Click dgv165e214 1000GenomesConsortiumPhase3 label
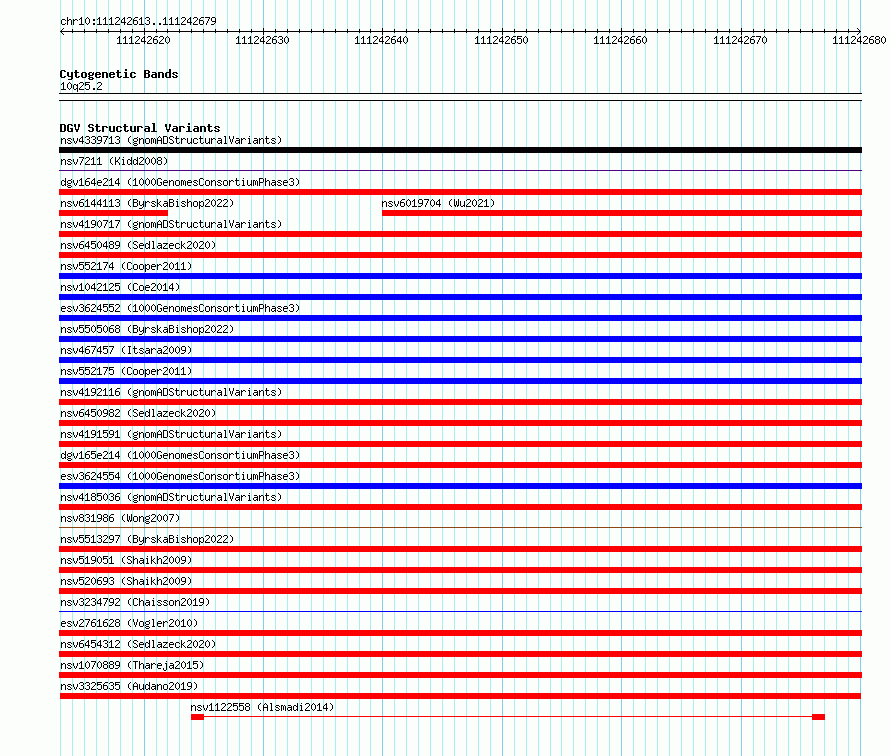Viewport: 890px width, 756px height. pos(180,455)
